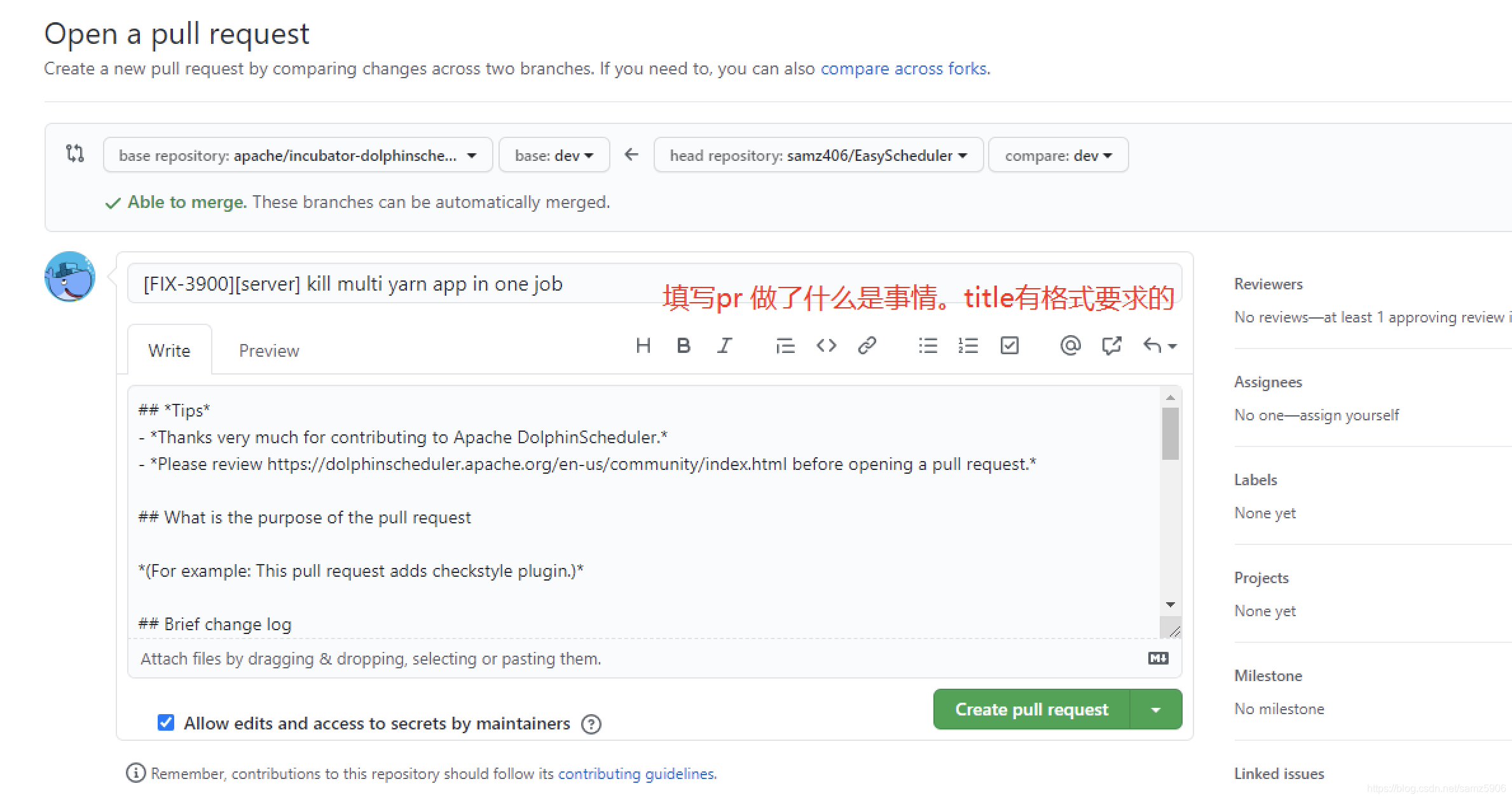Add a task list checkbox icon

[x=1009, y=346]
